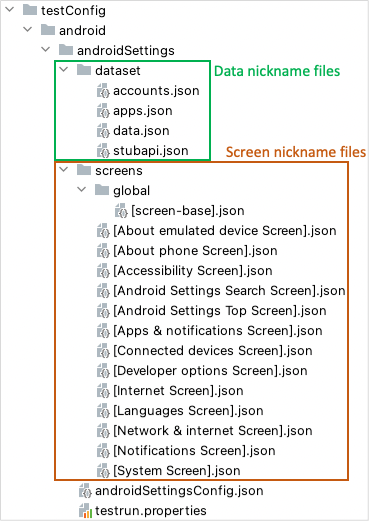This screenshot has width=376, height=521.
Task: Open data.json file name
Action: point(141,131)
